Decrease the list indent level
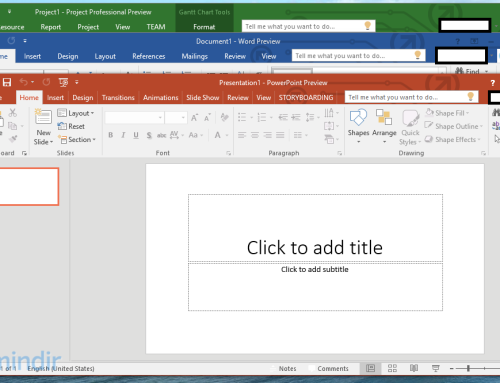The height and width of the screenshot is (383, 500). tap(283, 117)
